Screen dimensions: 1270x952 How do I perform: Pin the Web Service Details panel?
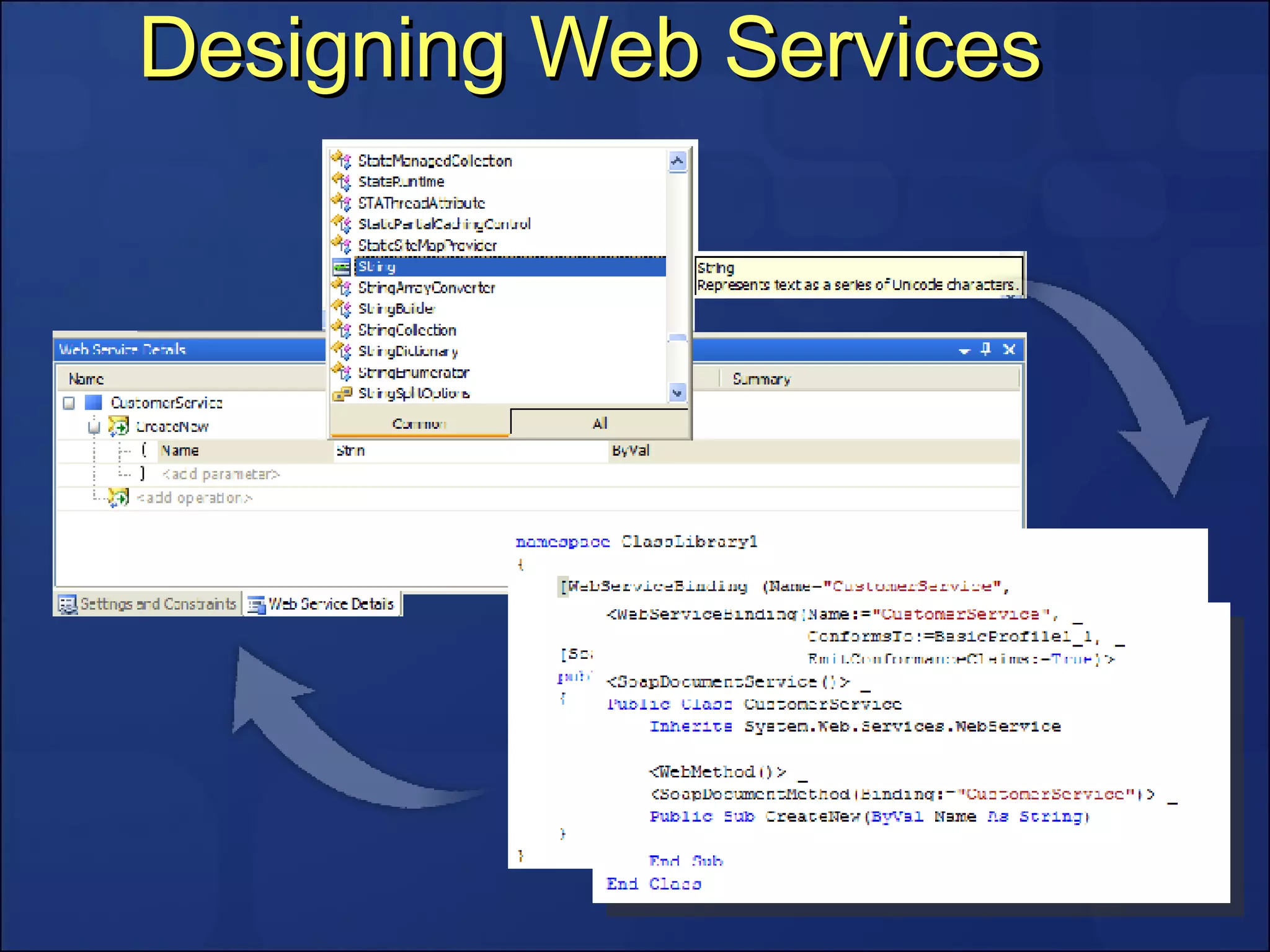click(986, 349)
